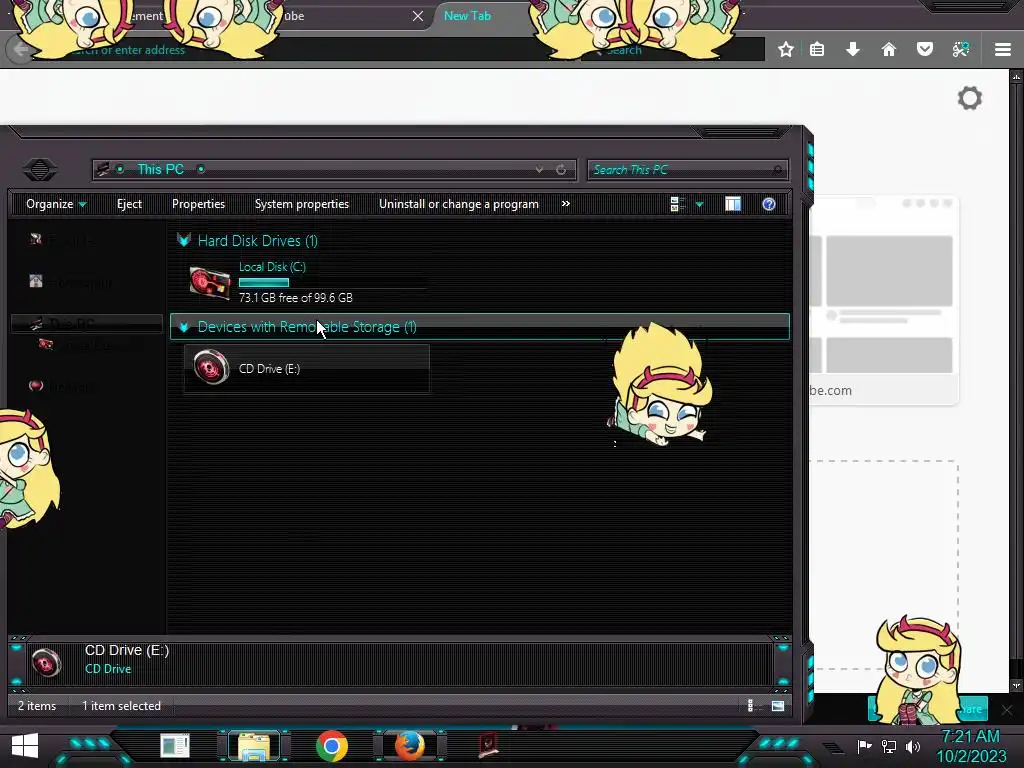
Task: Click the taskbar clock showing 7:21 AM
Action: point(971,746)
